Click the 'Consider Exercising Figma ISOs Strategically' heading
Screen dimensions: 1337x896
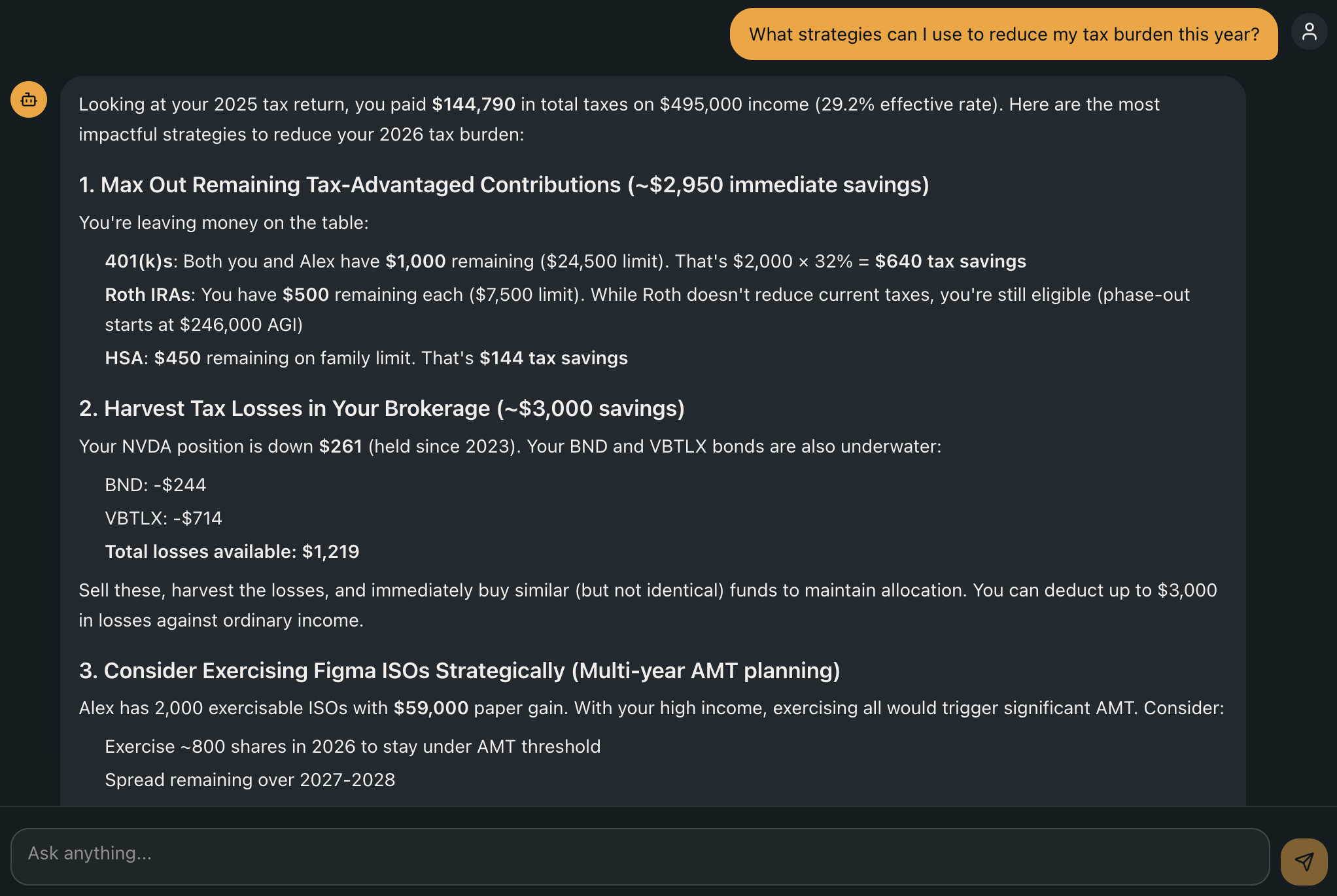tap(459, 670)
